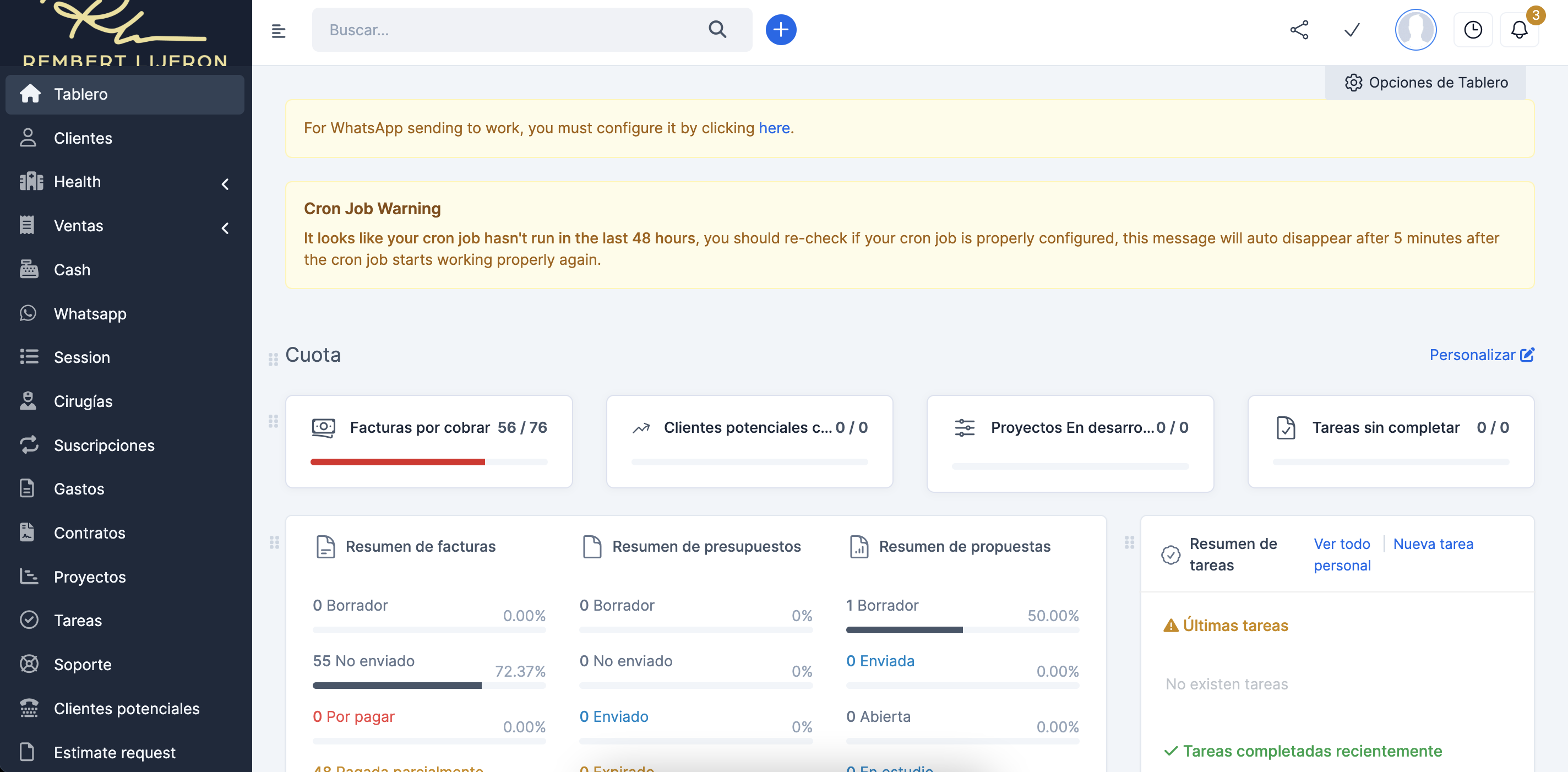
Task: Click the Facturas por cobrar money icon
Action: point(323,427)
